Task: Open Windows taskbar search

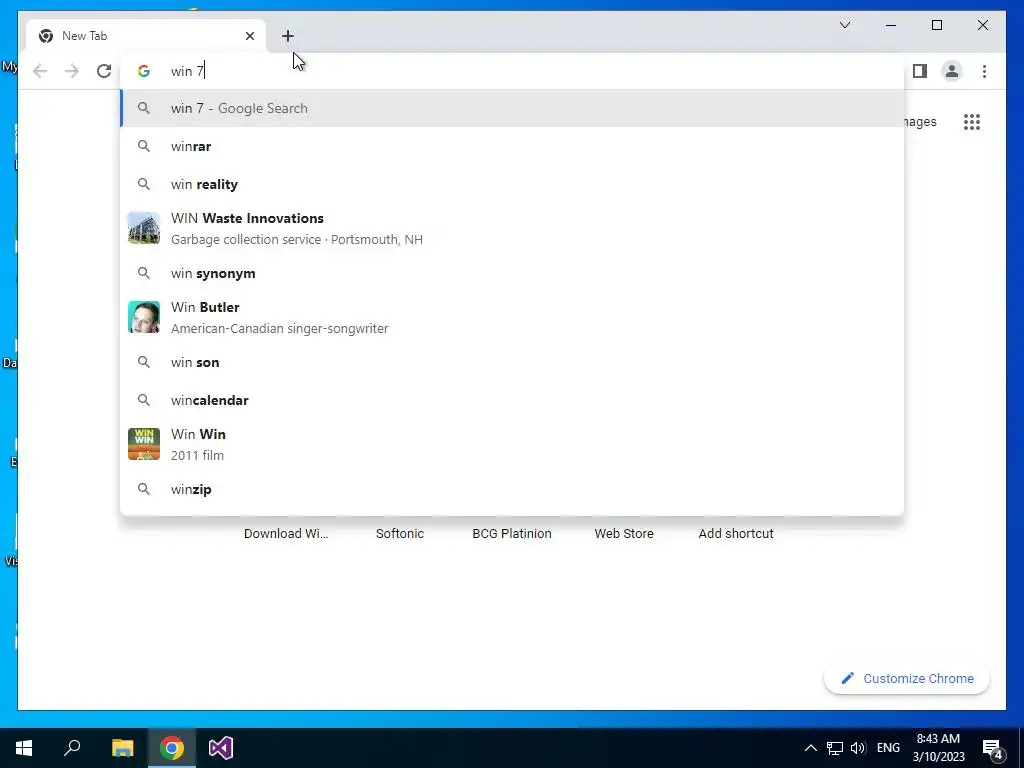Action: 72,748
